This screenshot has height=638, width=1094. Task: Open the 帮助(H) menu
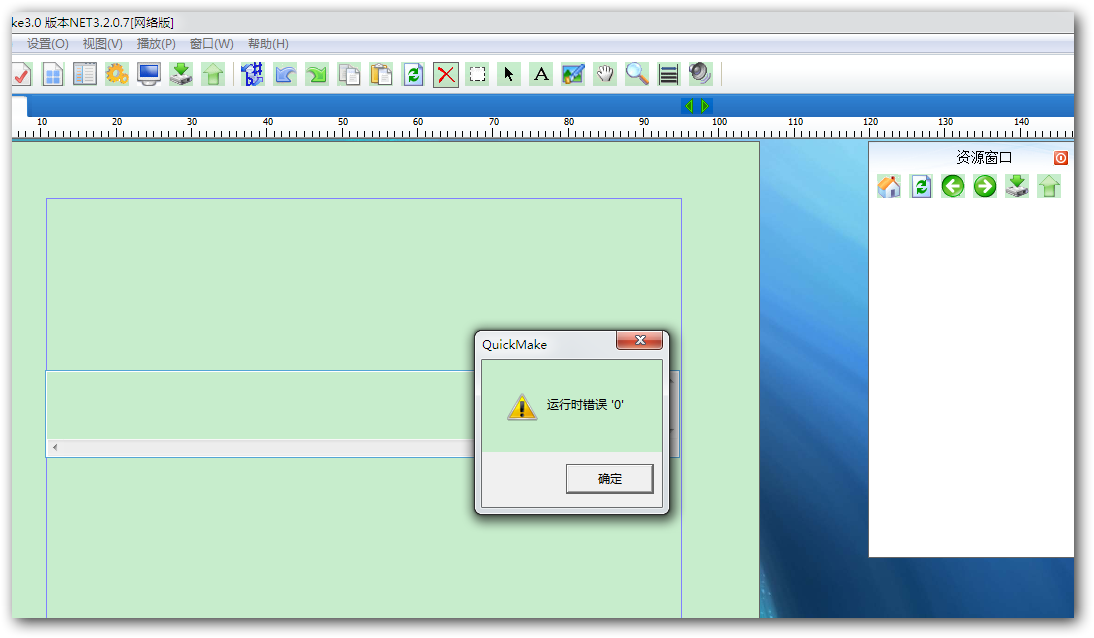click(268, 44)
